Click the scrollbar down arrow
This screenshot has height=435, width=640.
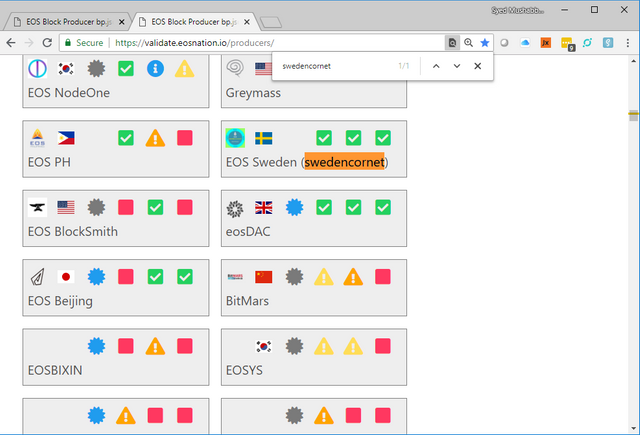click(633, 428)
